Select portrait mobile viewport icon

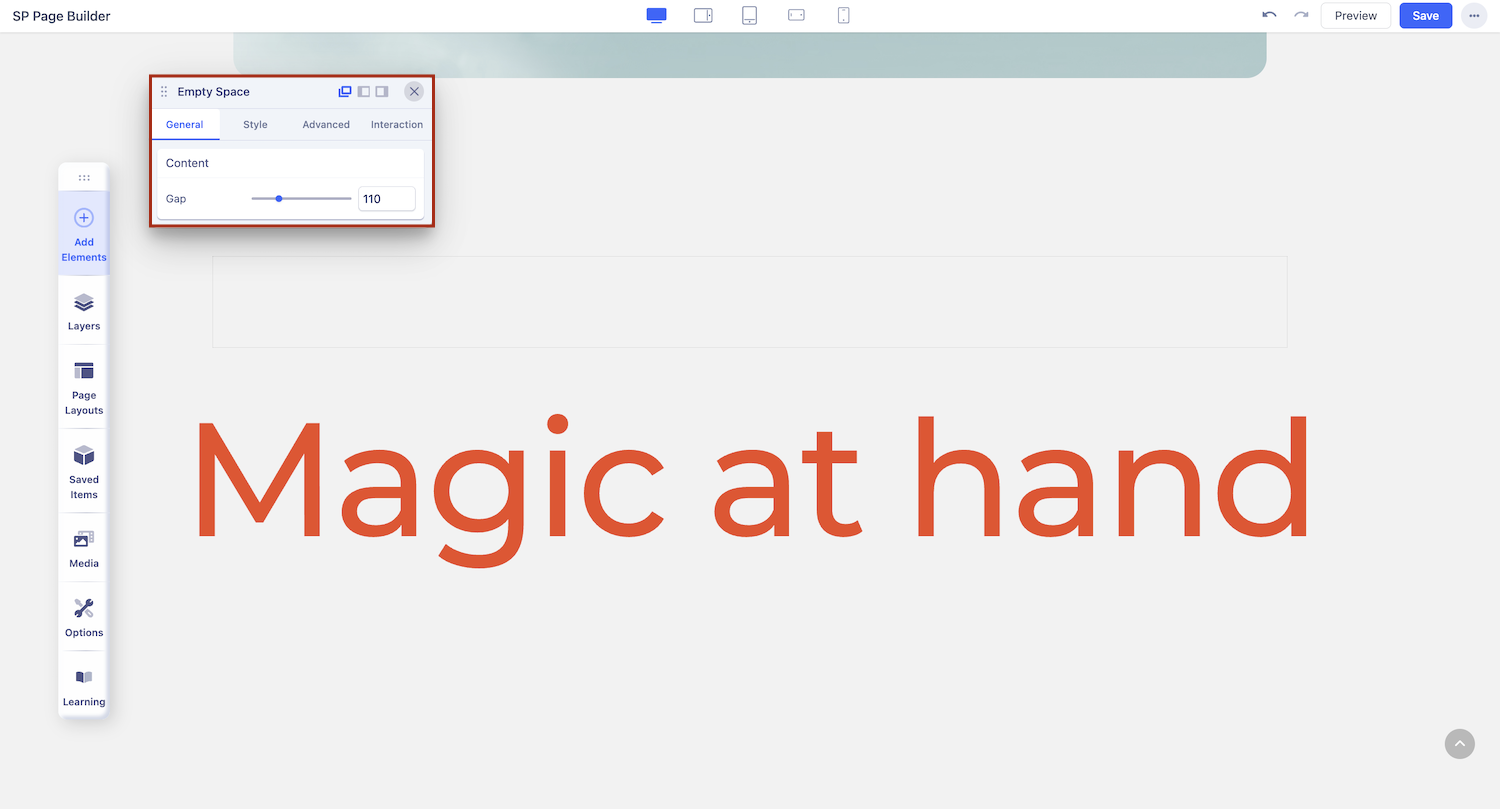tap(843, 15)
